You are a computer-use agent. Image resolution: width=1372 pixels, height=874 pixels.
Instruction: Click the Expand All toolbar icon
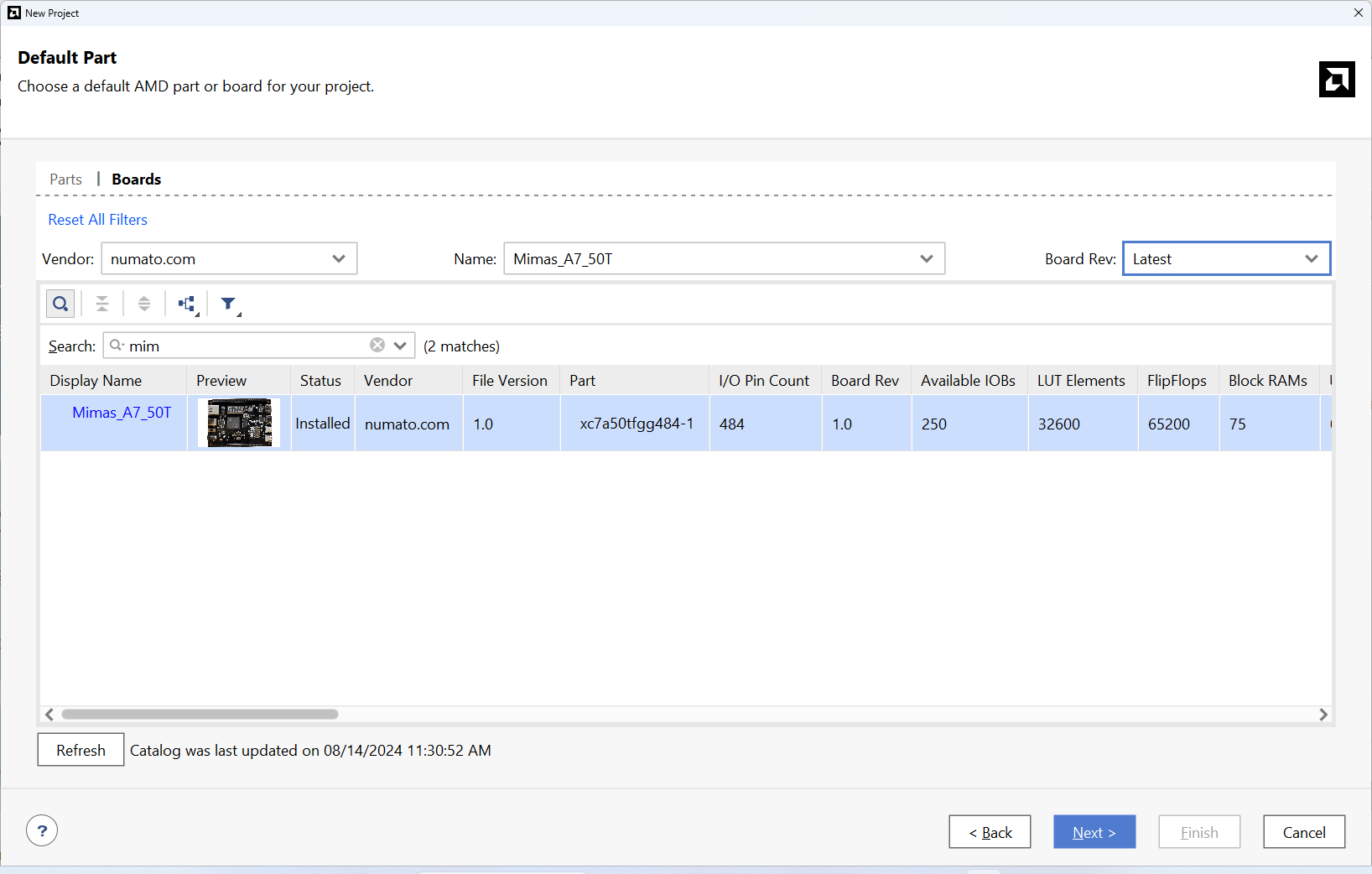pos(144,304)
